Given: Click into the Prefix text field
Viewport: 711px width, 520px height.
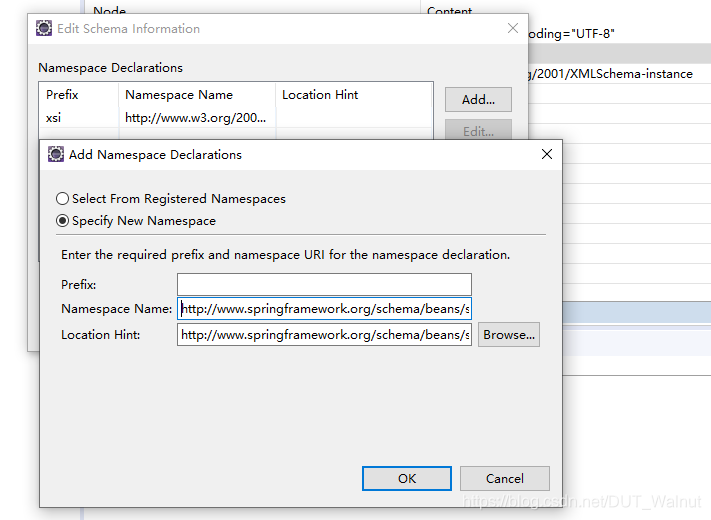Looking at the screenshot, I should coord(324,285).
